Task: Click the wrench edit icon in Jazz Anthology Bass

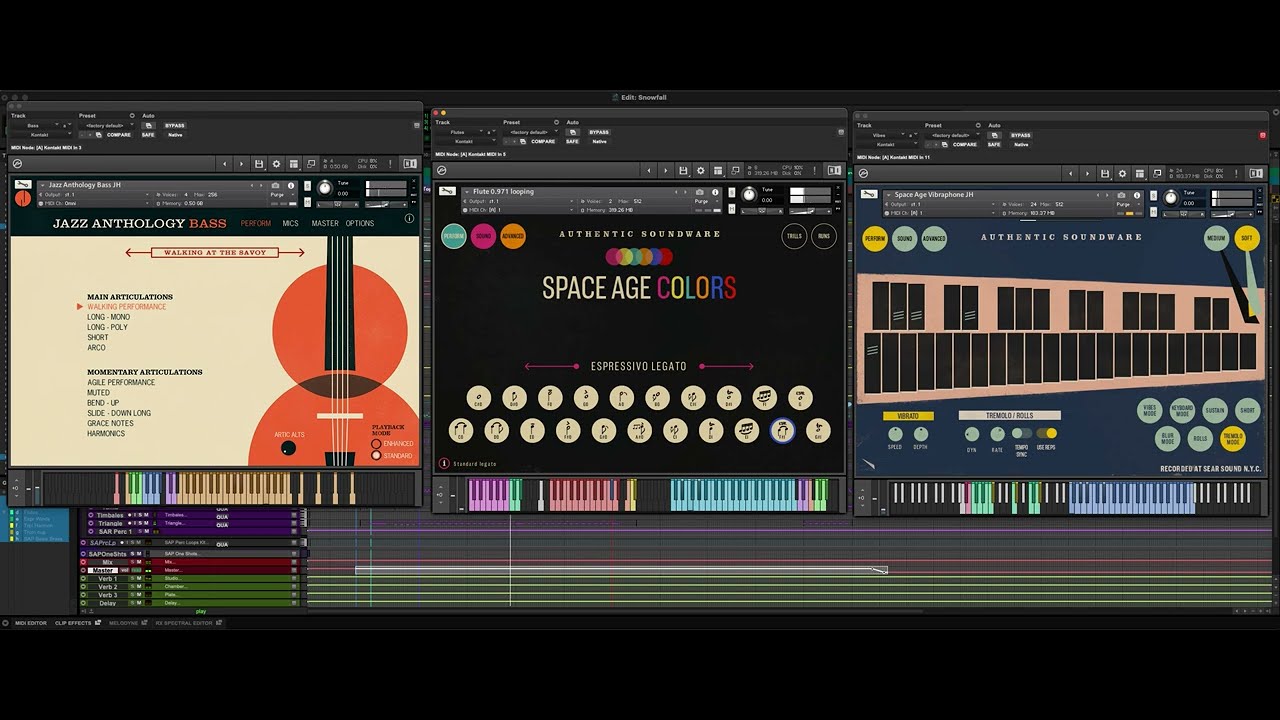Action: click(x=24, y=185)
